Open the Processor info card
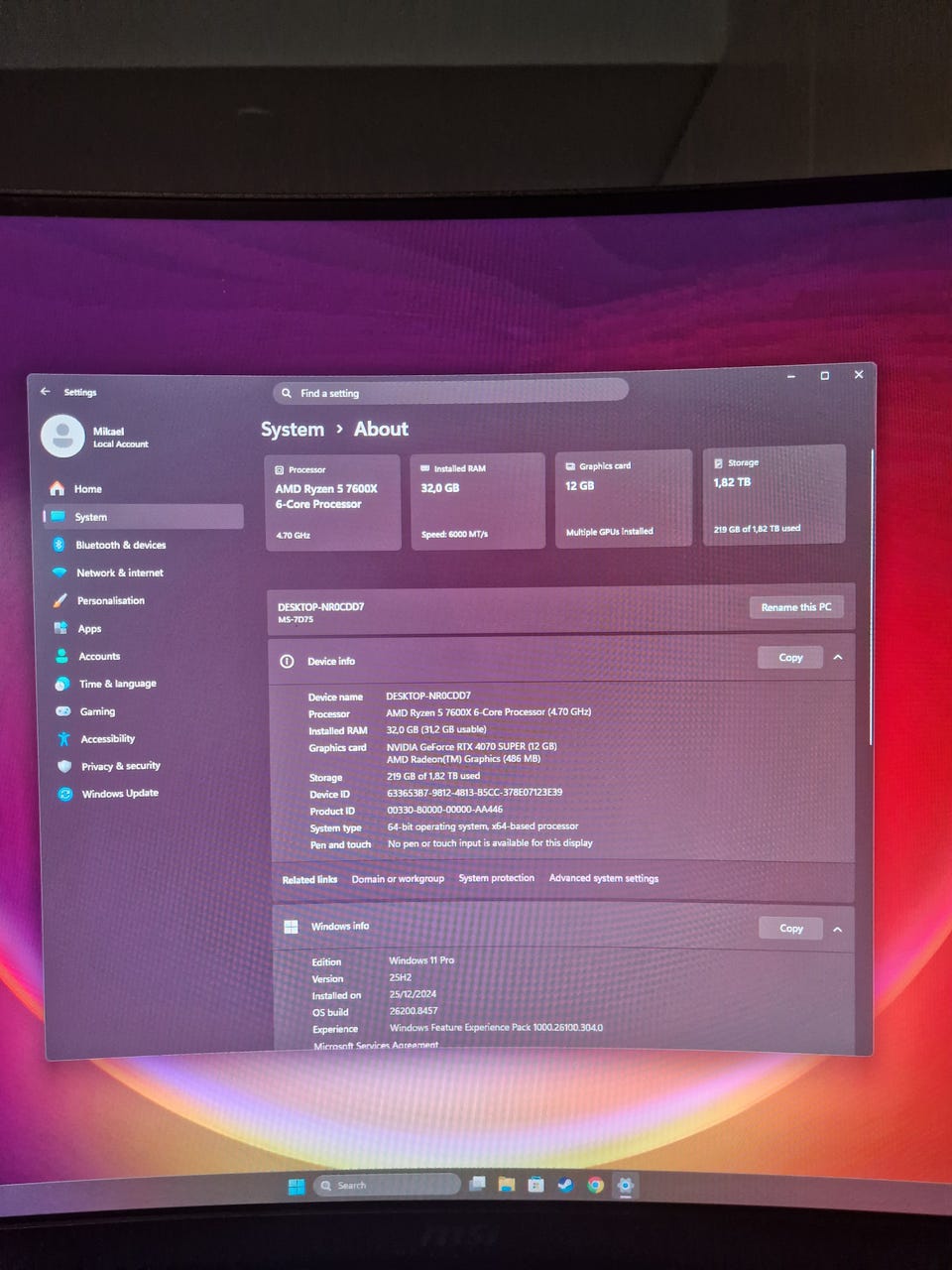The image size is (952, 1270). 333,502
